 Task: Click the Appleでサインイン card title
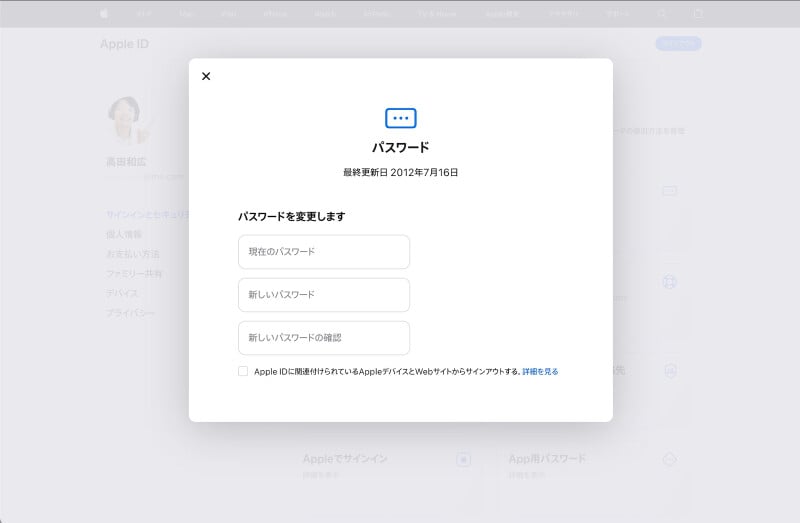click(345, 459)
